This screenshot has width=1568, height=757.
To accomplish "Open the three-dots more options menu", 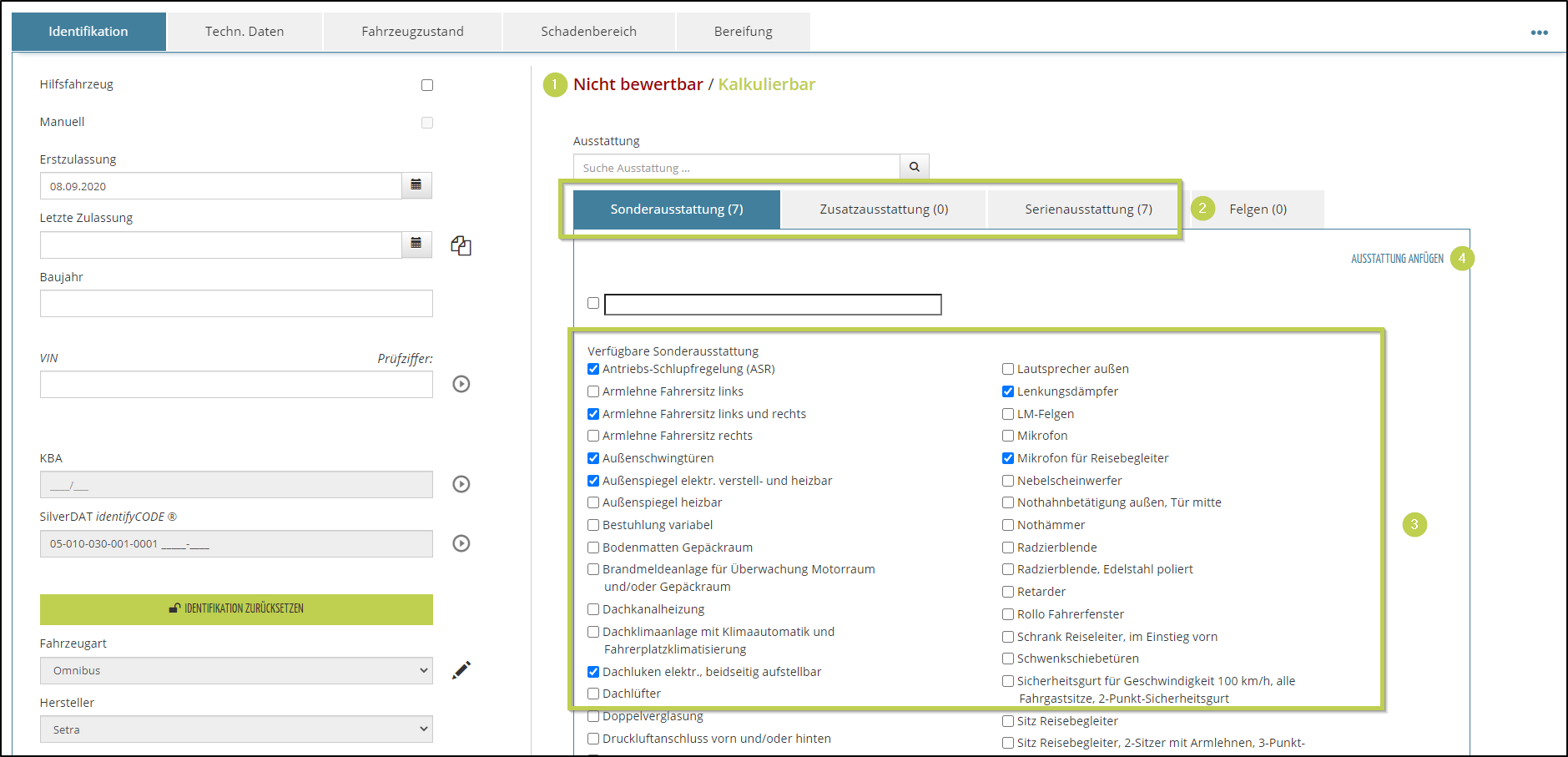I will pyautogui.click(x=1539, y=33).
